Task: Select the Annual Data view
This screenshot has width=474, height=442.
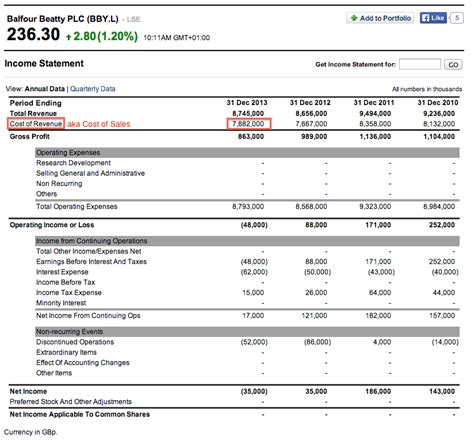Action: tap(45, 89)
